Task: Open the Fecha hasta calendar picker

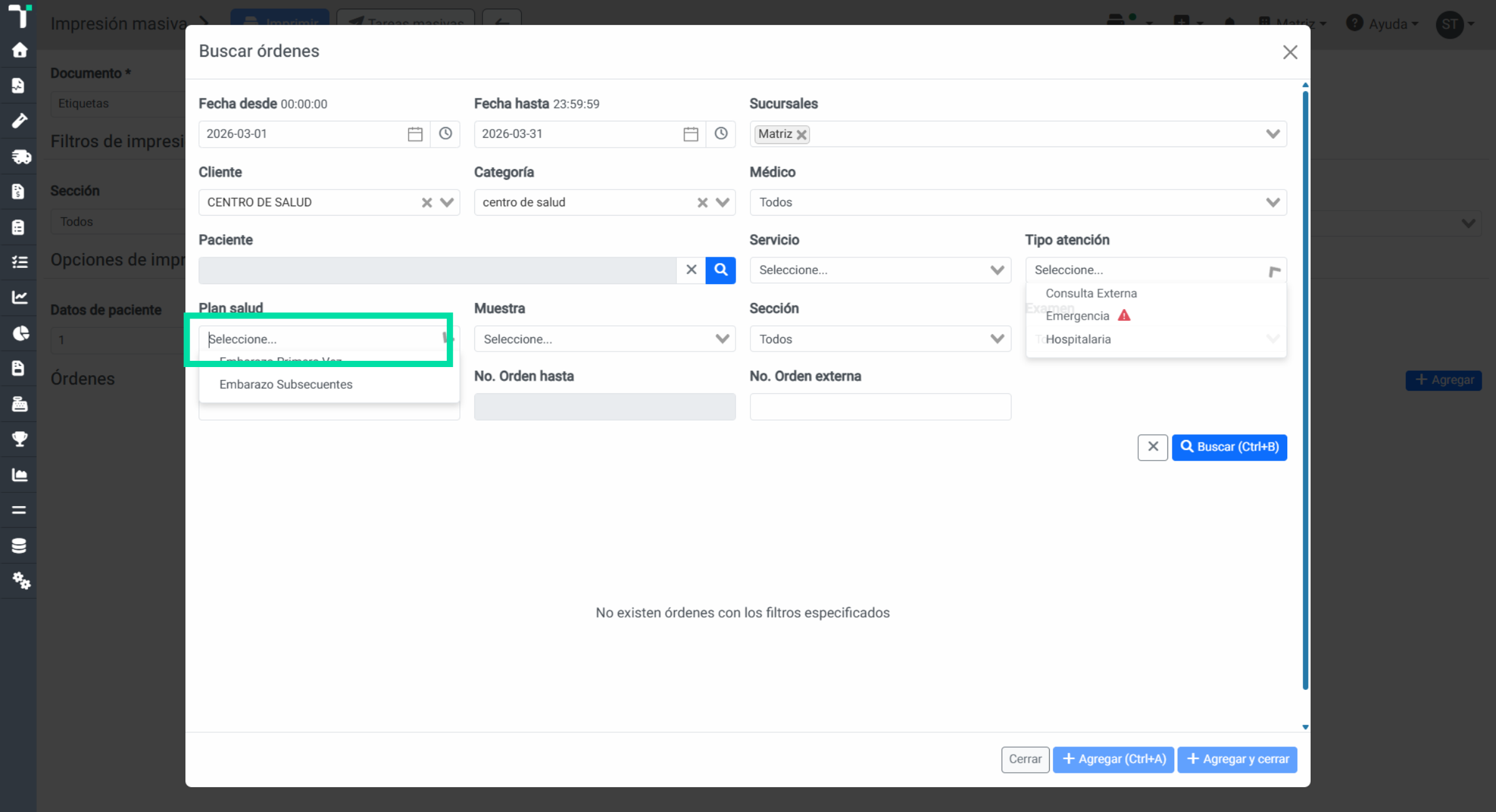Action: click(691, 134)
